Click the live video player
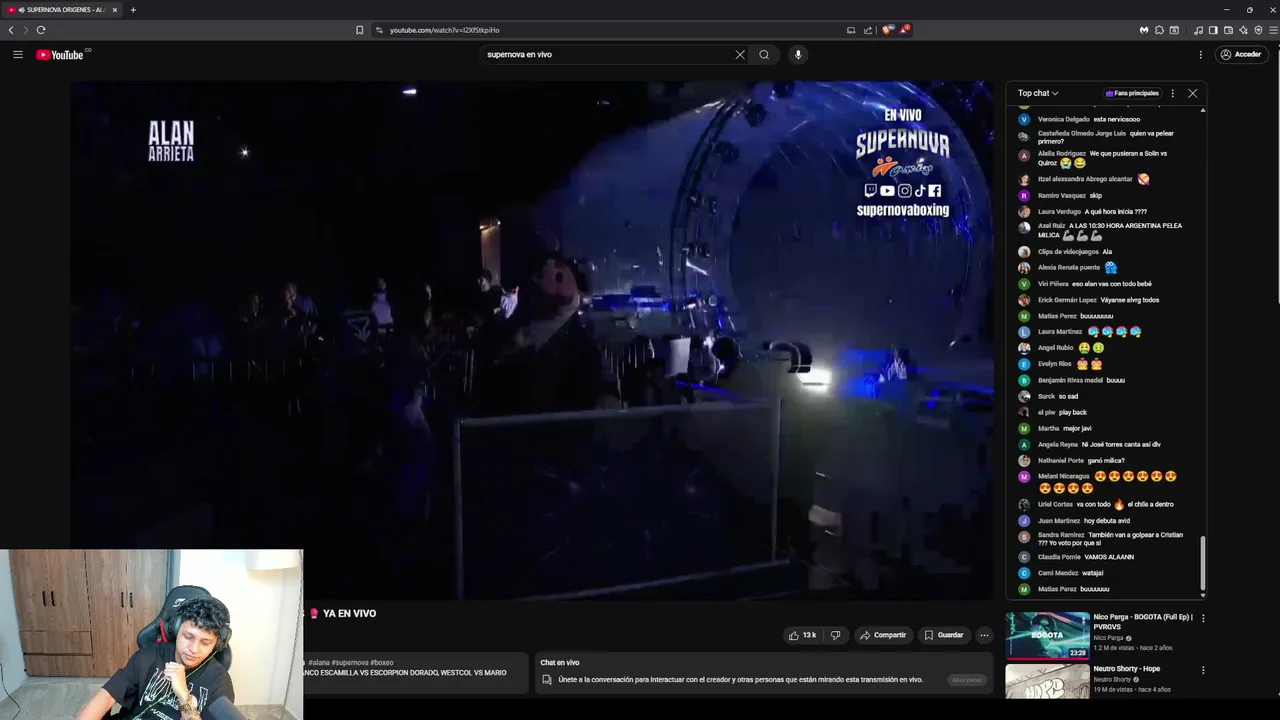The image size is (1280, 720). click(x=533, y=340)
